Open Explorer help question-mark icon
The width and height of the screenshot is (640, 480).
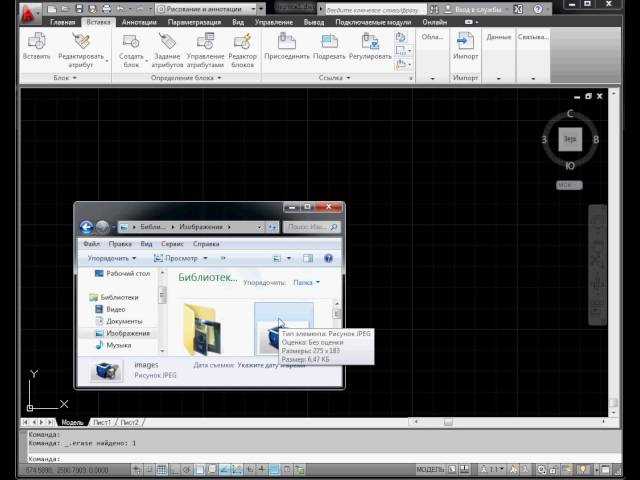pos(327,258)
